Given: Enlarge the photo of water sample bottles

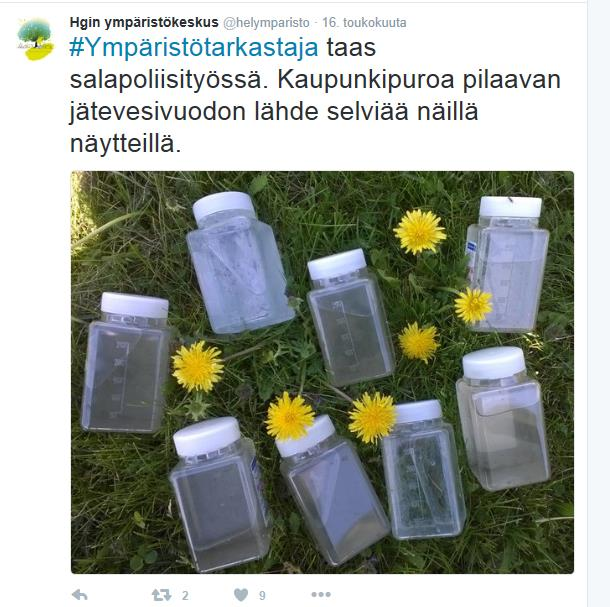Looking at the screenshot, I should 322,372.
